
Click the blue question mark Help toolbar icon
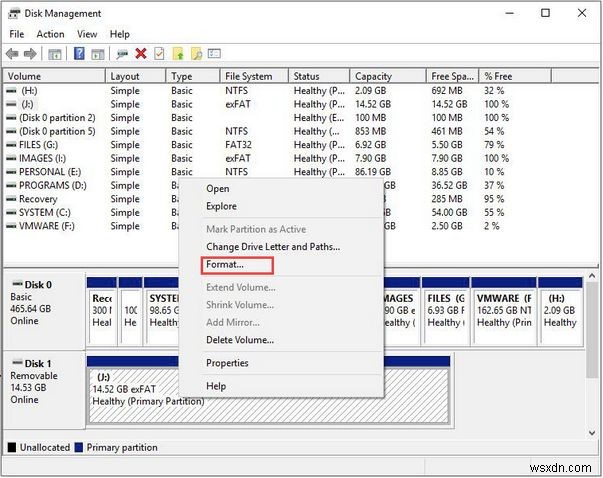point(79,53)
